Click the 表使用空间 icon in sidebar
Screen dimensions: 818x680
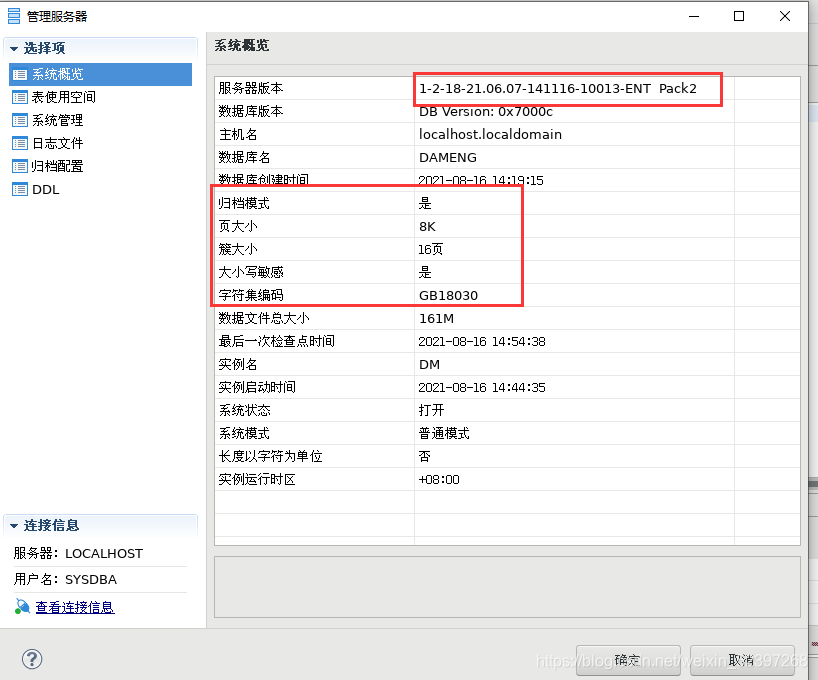pyautogui.click(x=20, y=97)
